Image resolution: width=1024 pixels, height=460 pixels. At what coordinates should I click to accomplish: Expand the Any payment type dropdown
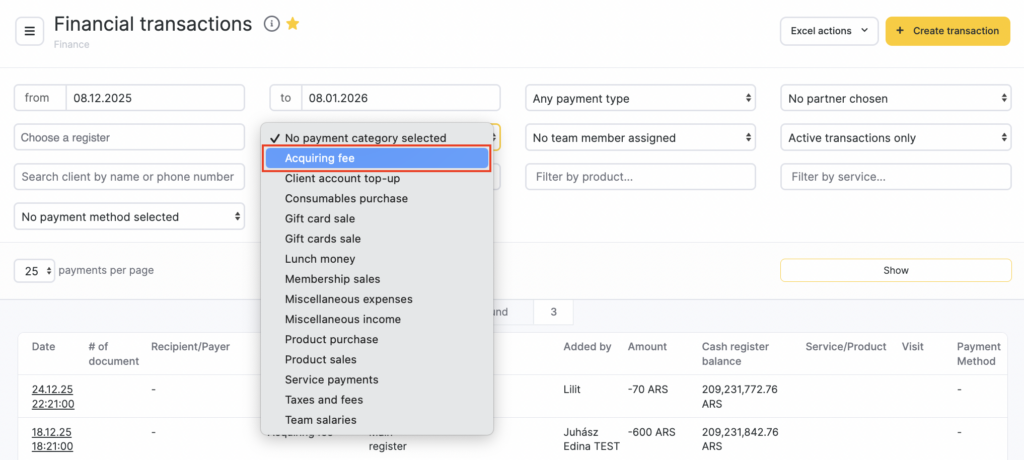pyautogui.click(x=640, y=98)
